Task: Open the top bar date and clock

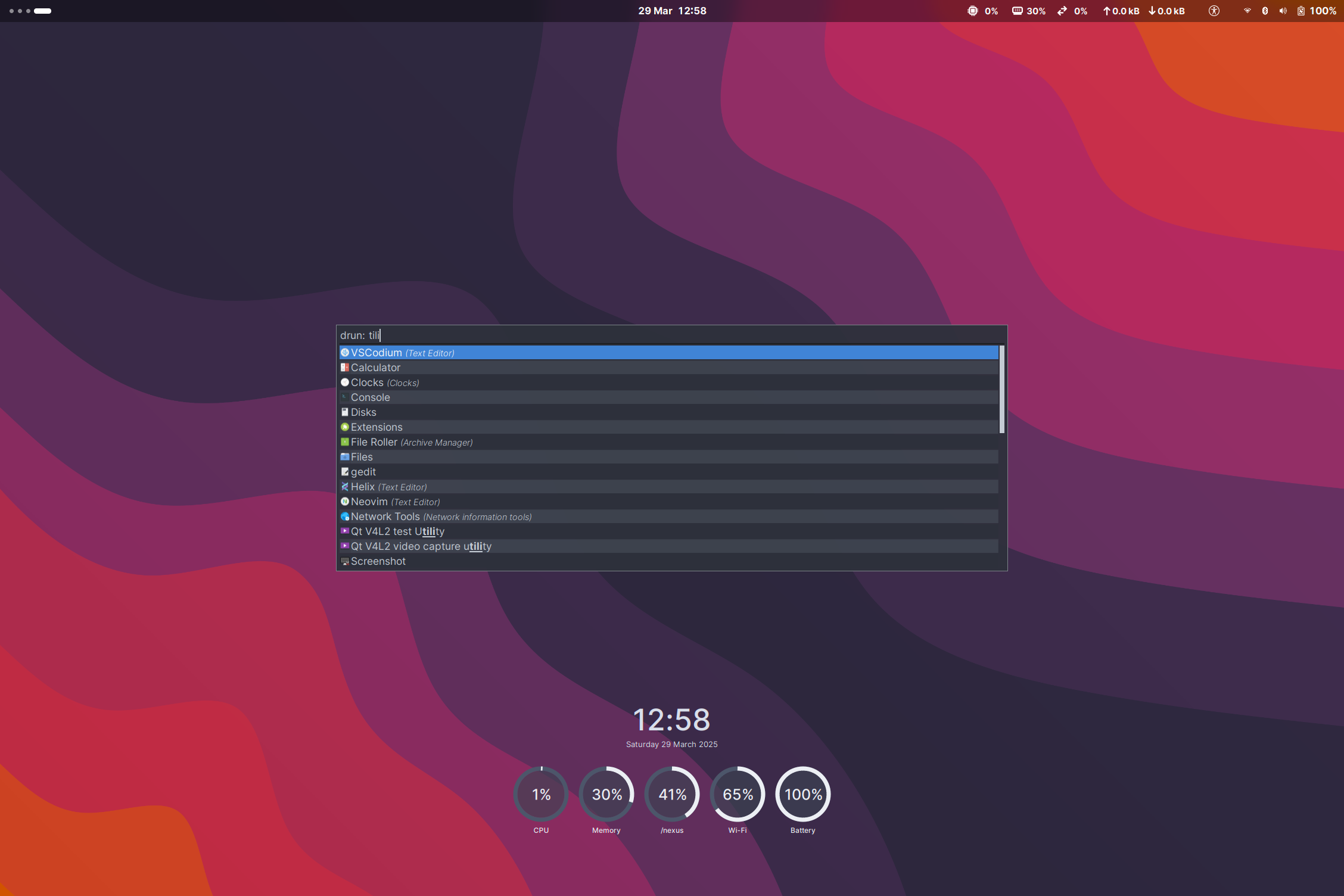Action: click(672, 11)
